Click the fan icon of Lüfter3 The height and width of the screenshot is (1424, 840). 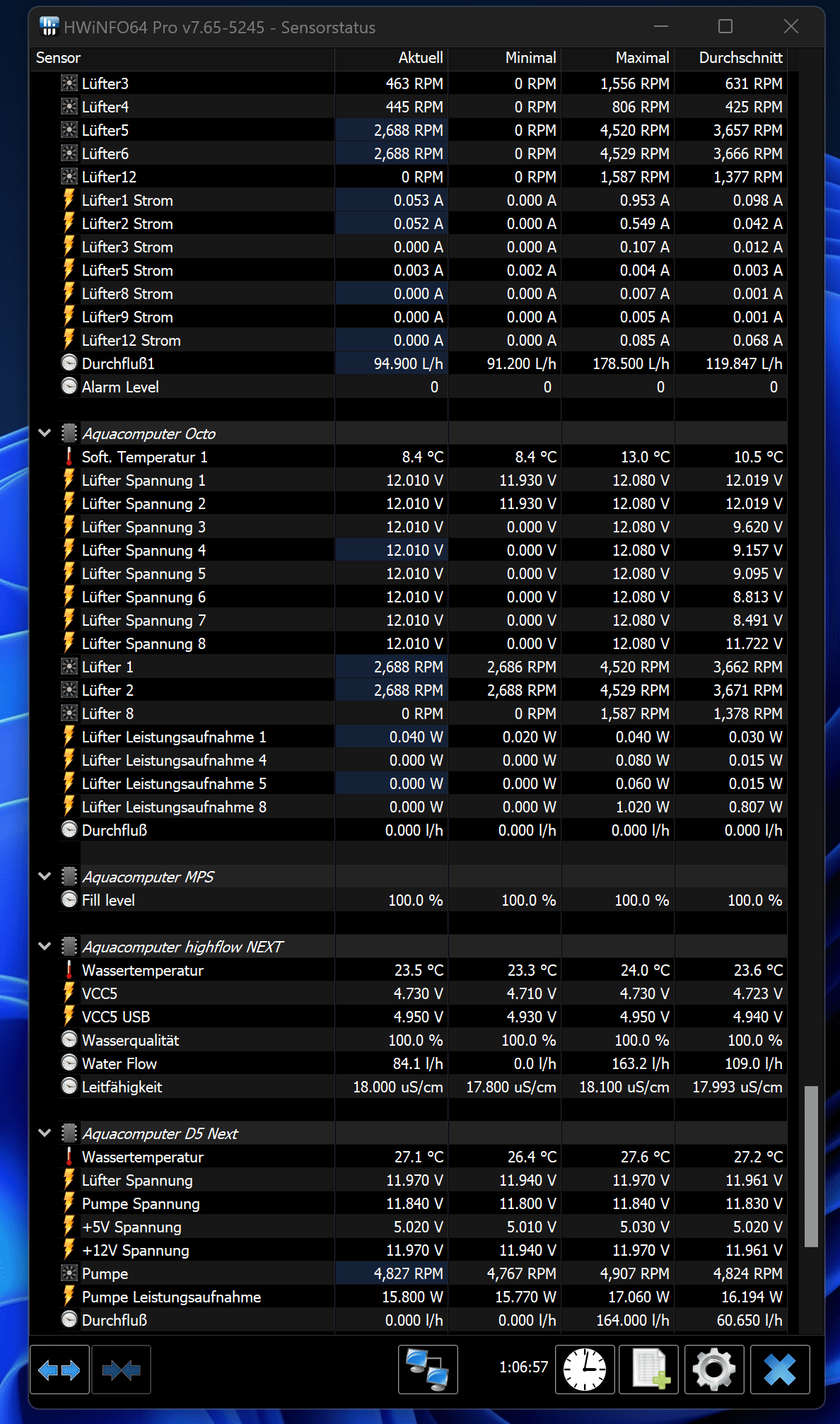click(x=69, y=83)
